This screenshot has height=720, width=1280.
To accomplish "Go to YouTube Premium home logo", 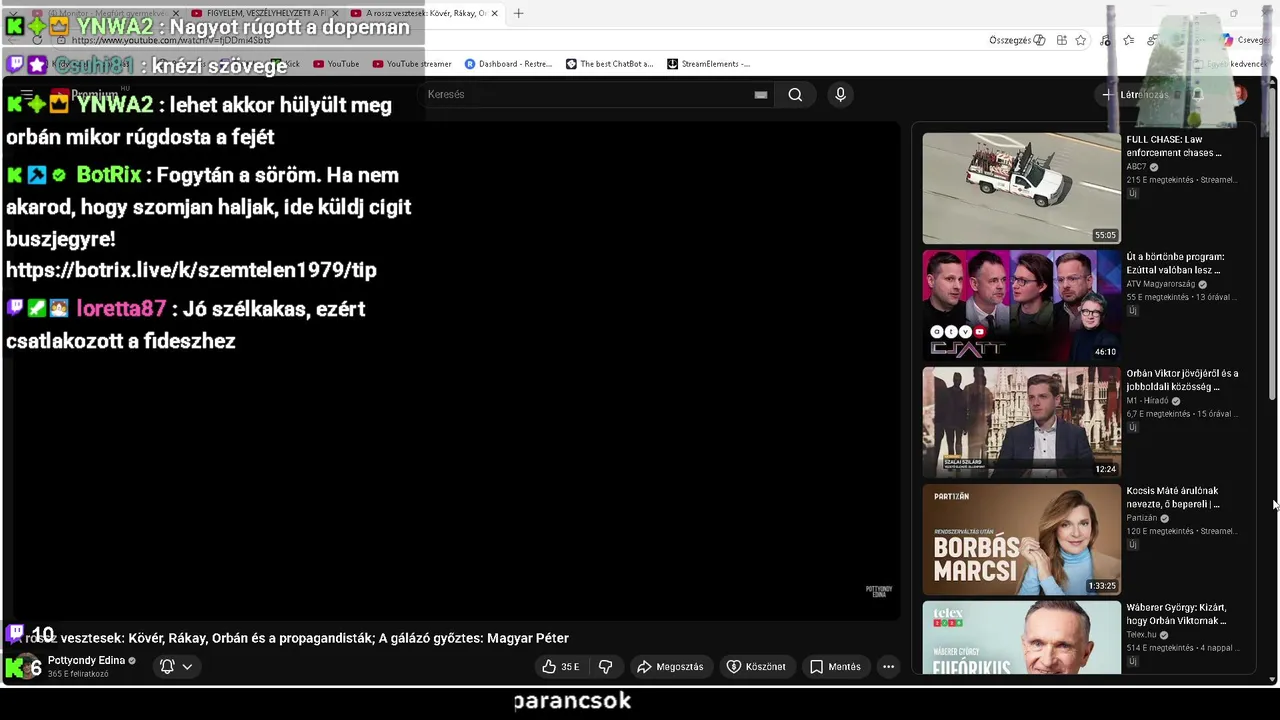I will pyautogui.click(x=86, y=95).
